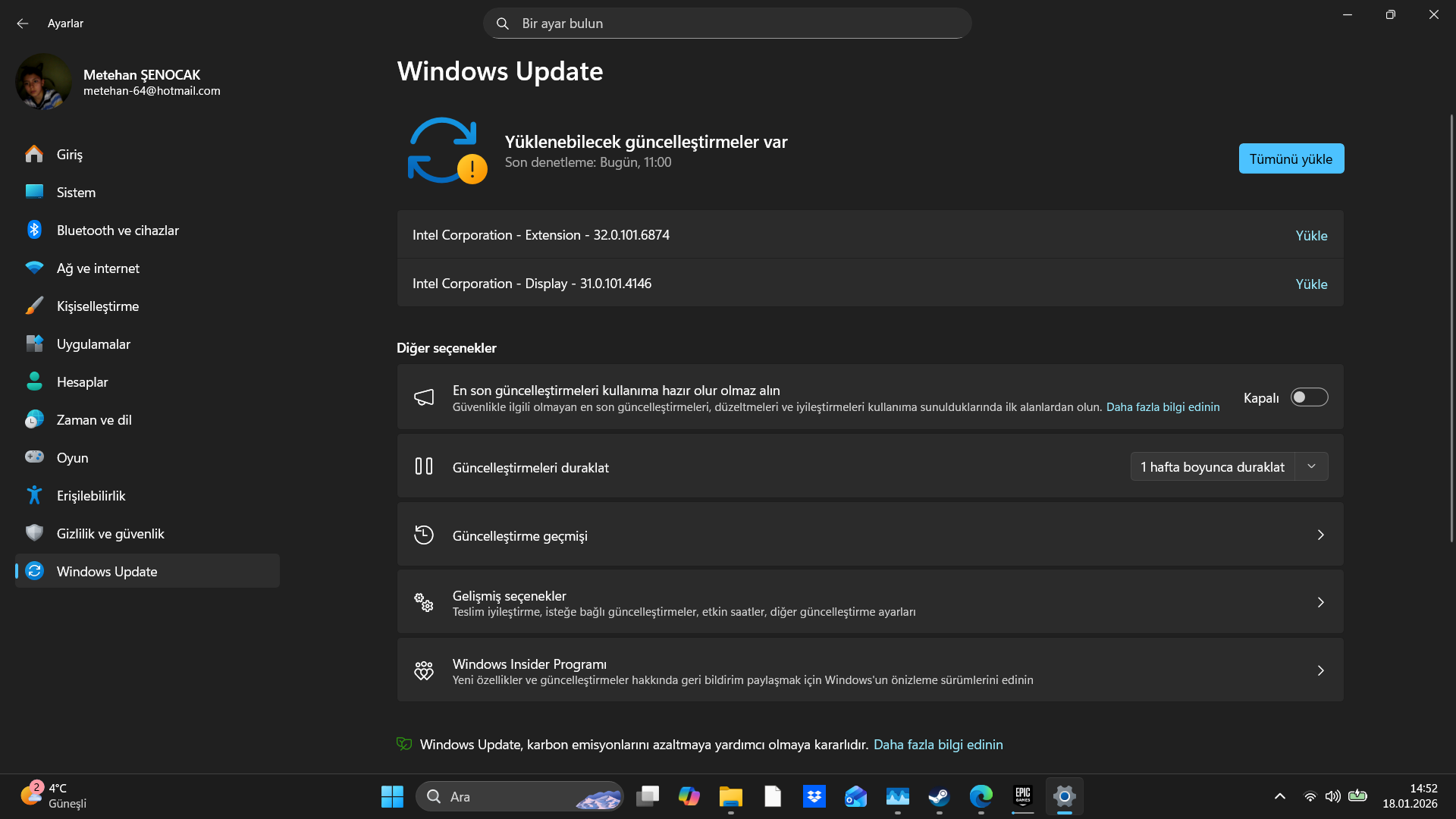Open the Giriş home icon
This screenshot has width=1456, height=819.
tap(34, 154)
